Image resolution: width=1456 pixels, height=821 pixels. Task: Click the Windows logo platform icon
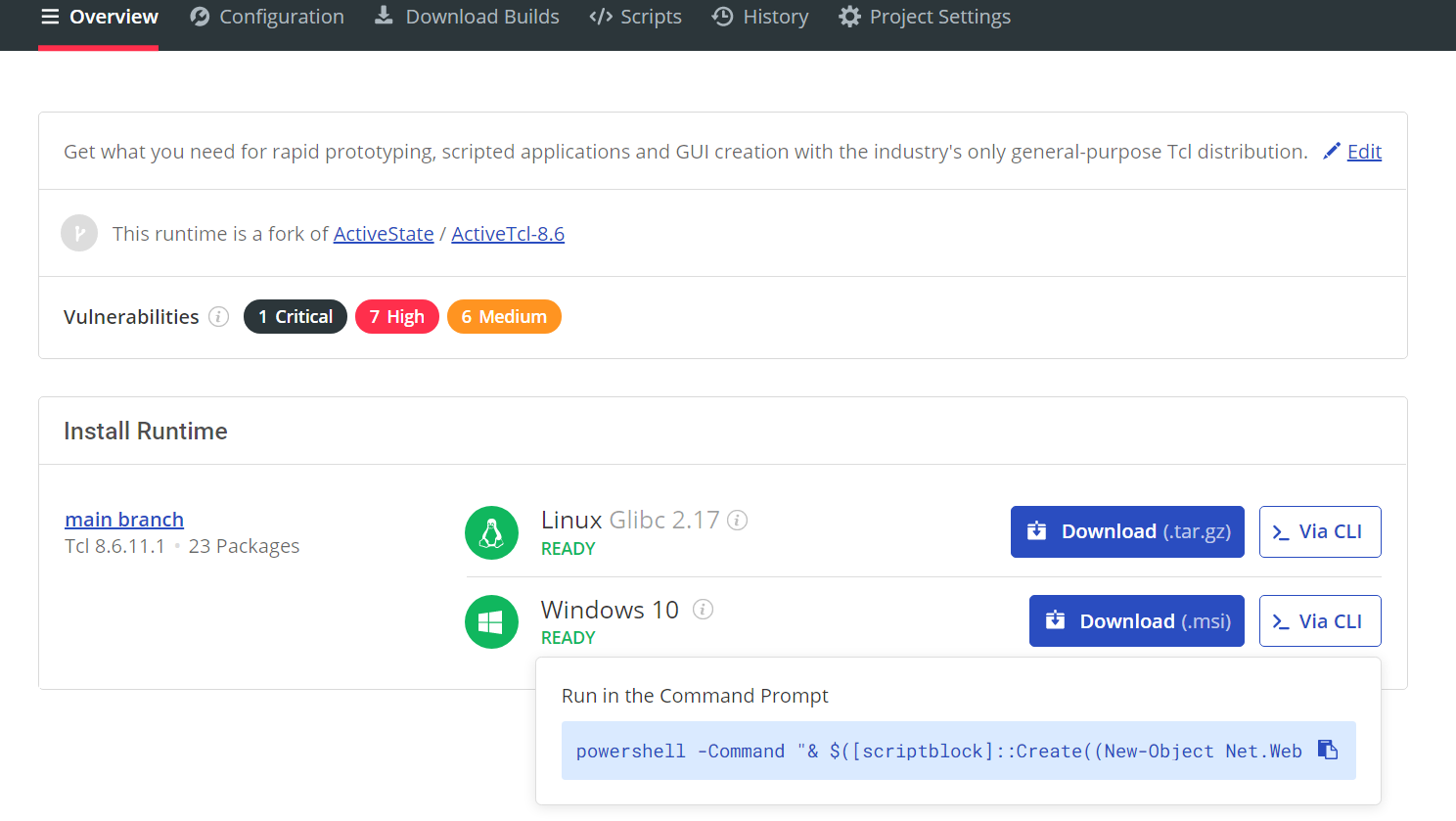click(x=491, y=621)
